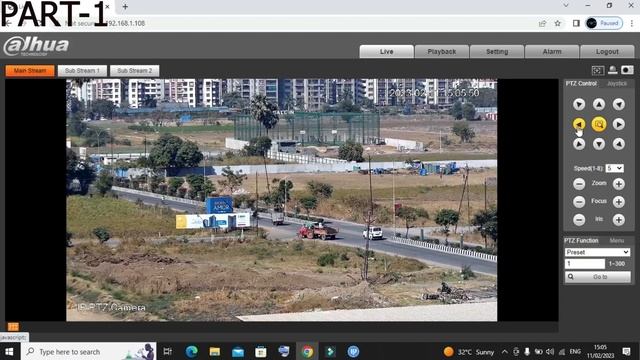This screenshot has width=640, height=360.
Task: Select Main Stream
Action: (x=30, y=71)
